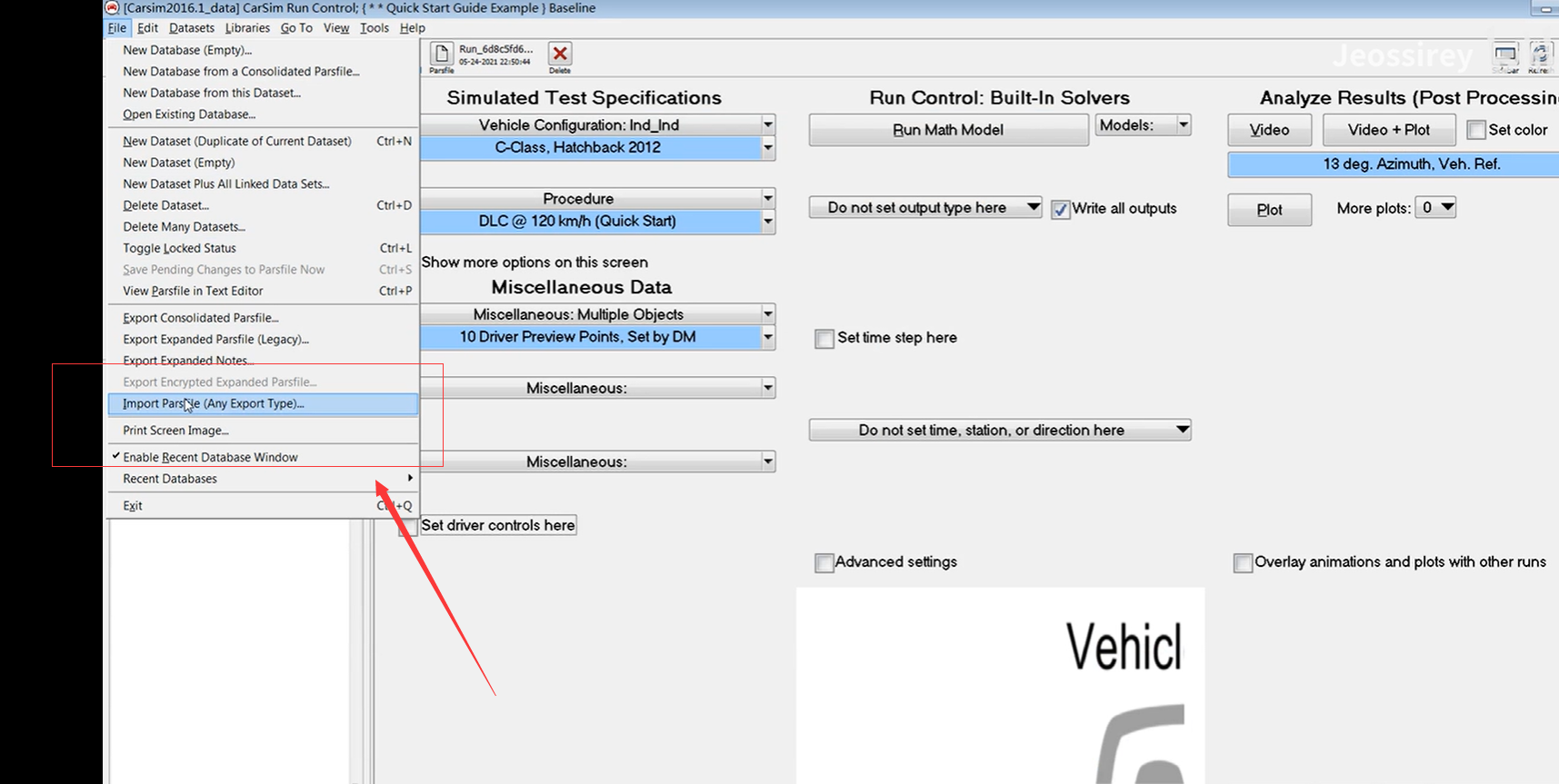
Task: Select Open Existing Database... menu item
Action: (264, 114)
